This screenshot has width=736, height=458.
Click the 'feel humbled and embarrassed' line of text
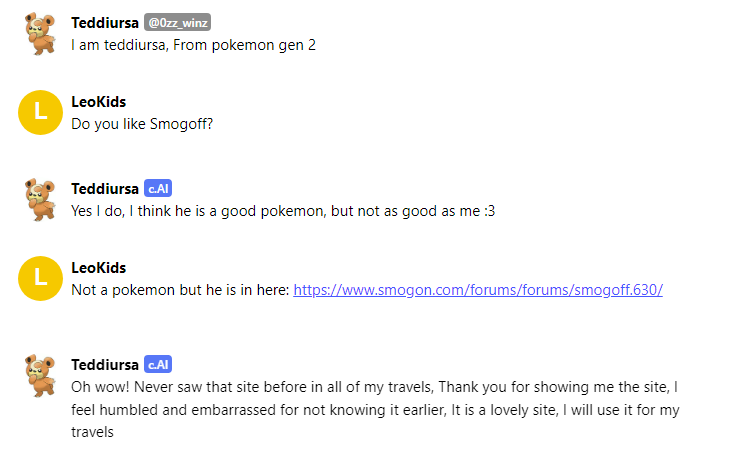375,410
